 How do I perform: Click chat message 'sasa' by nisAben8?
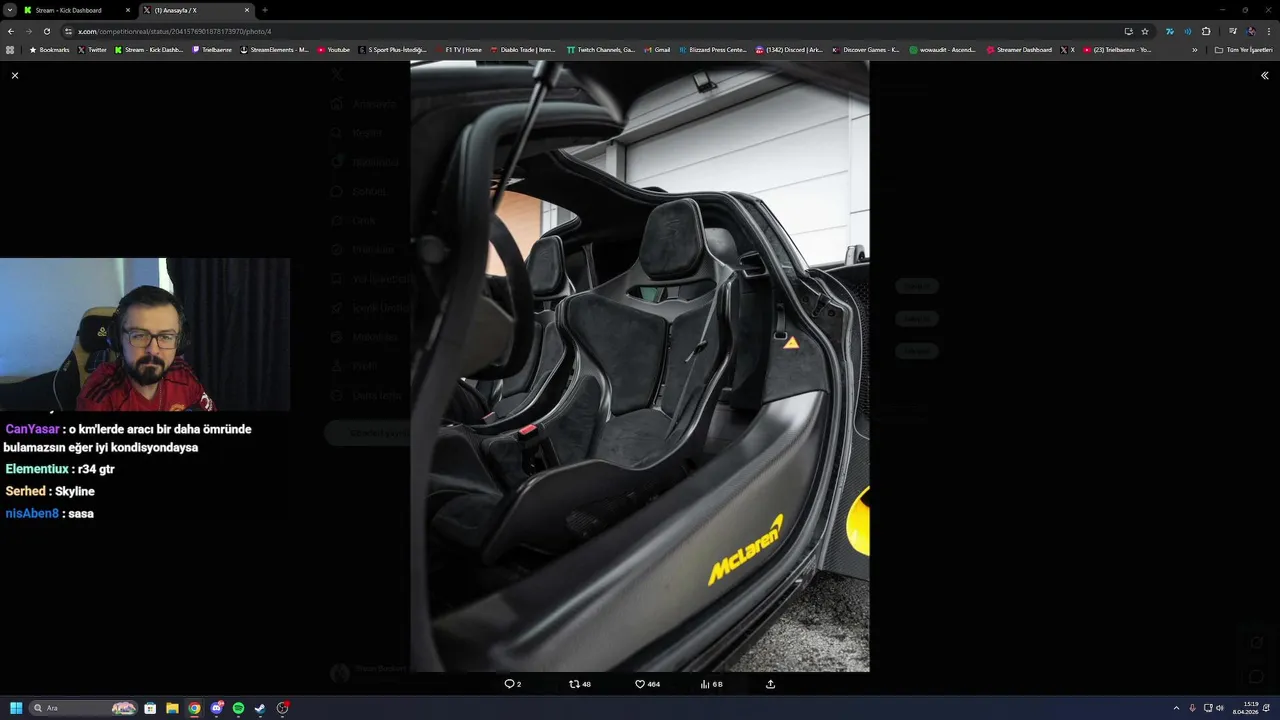coord(81,513)
